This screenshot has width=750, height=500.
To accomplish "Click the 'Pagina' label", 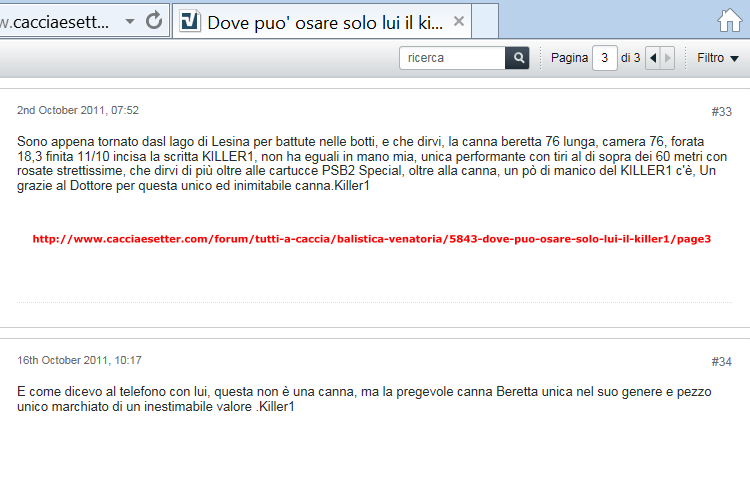I will tap(569, 58).
